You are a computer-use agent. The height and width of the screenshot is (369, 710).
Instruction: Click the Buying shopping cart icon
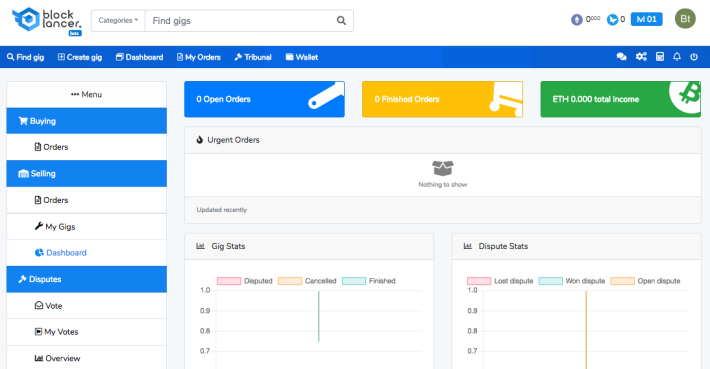tap(23, 121)
